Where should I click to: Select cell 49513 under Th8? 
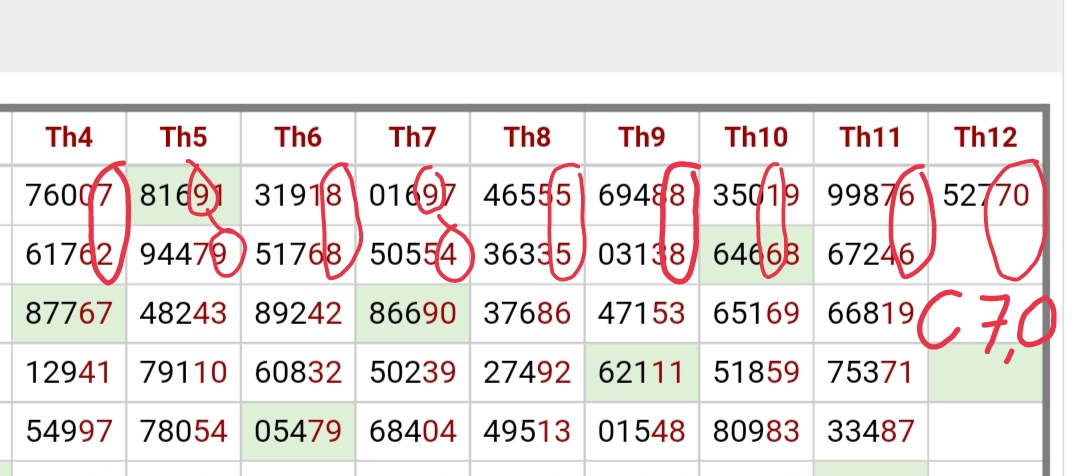[527, 432]
